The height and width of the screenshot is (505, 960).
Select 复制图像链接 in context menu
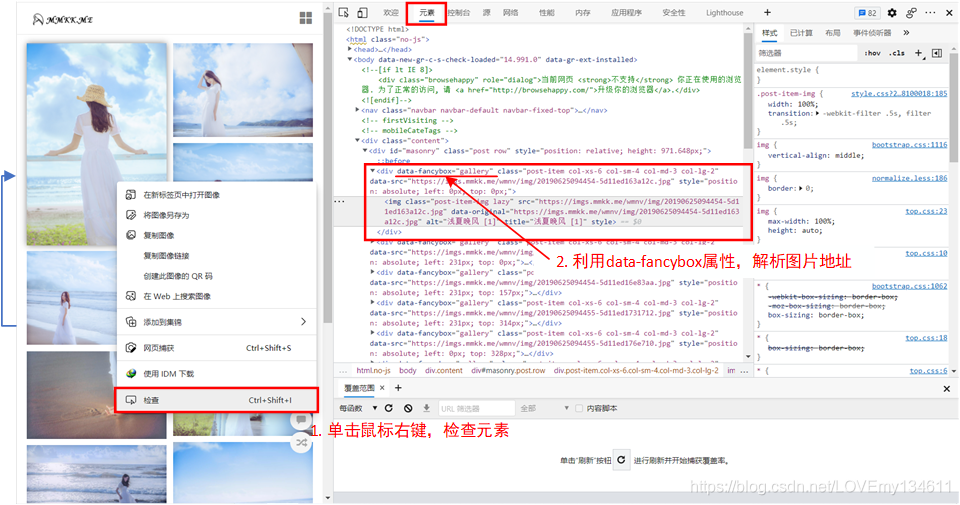217,255
